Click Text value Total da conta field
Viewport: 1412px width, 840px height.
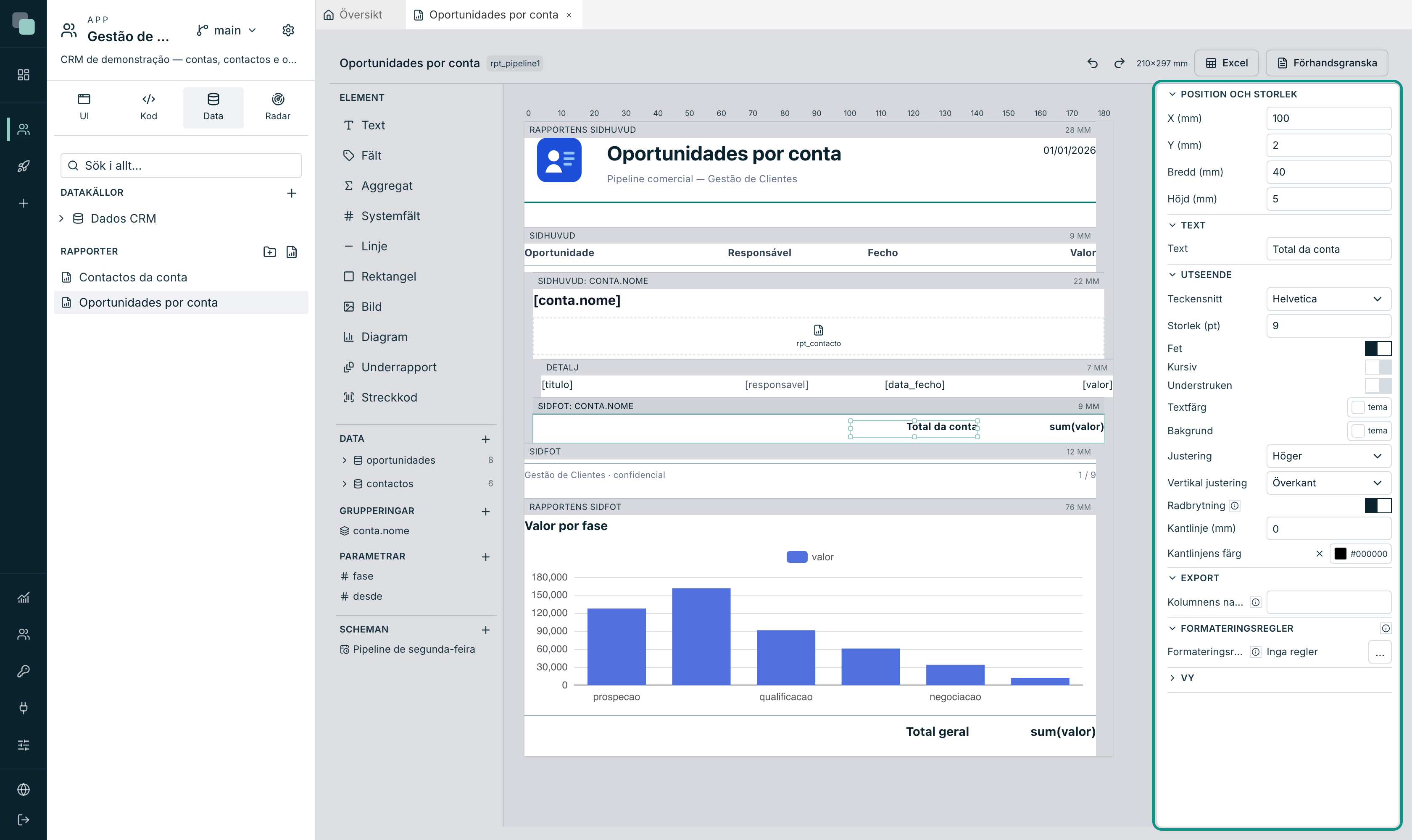(1328, 249)
